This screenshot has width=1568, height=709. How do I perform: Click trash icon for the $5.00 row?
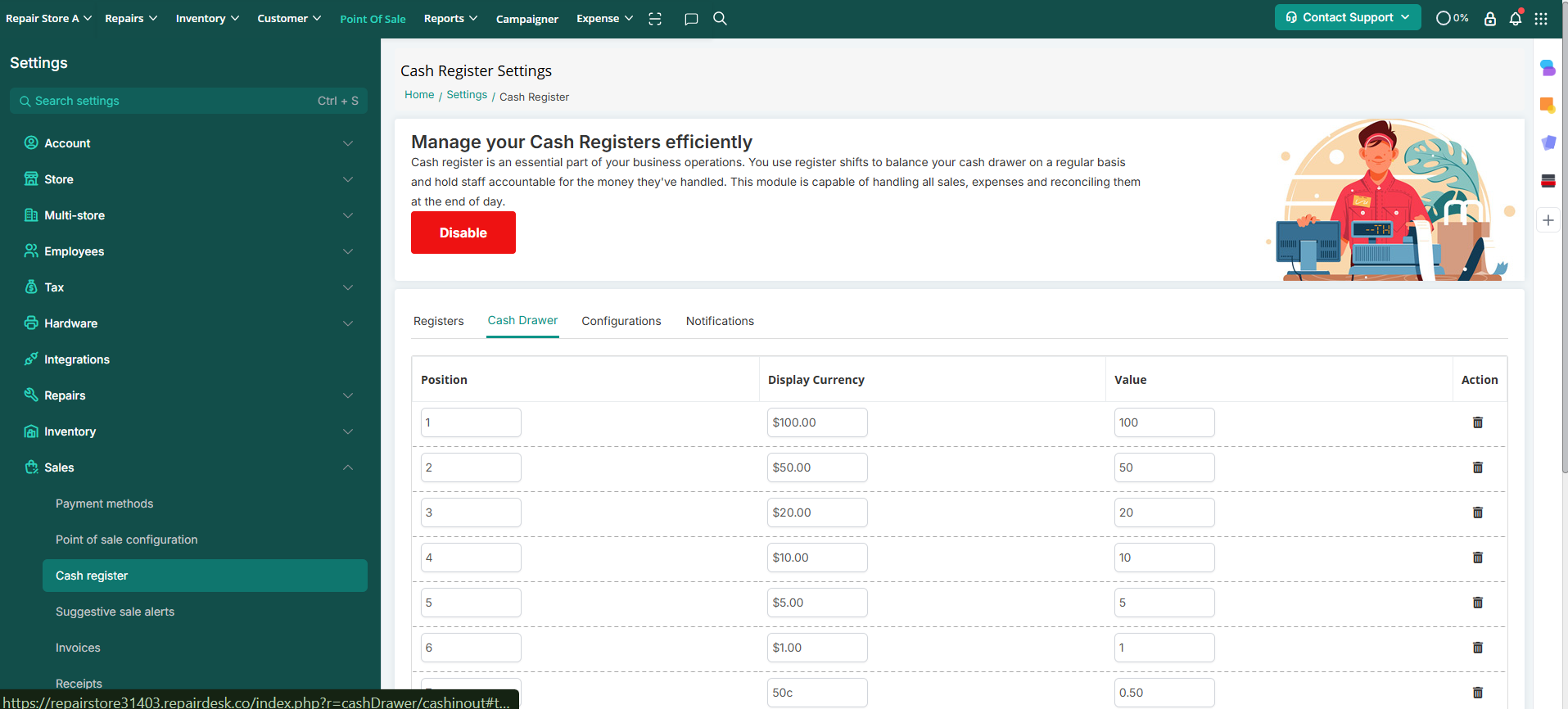[1478, 603]
